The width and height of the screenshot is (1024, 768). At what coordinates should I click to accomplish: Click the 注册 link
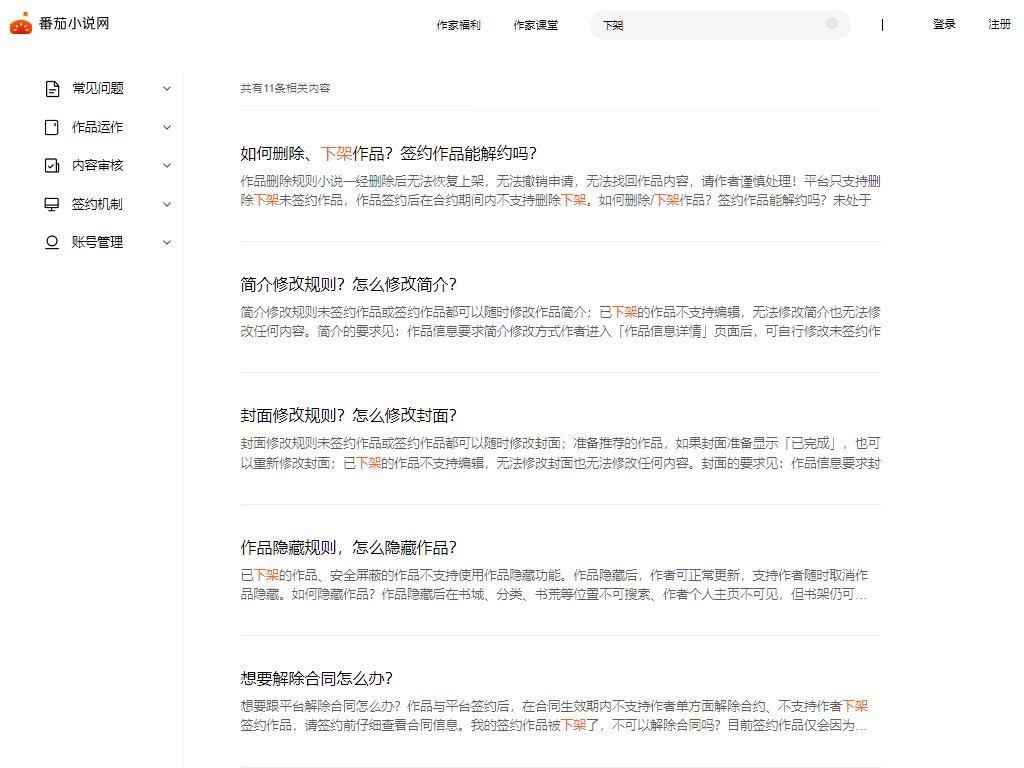click(x=999, y=24)
